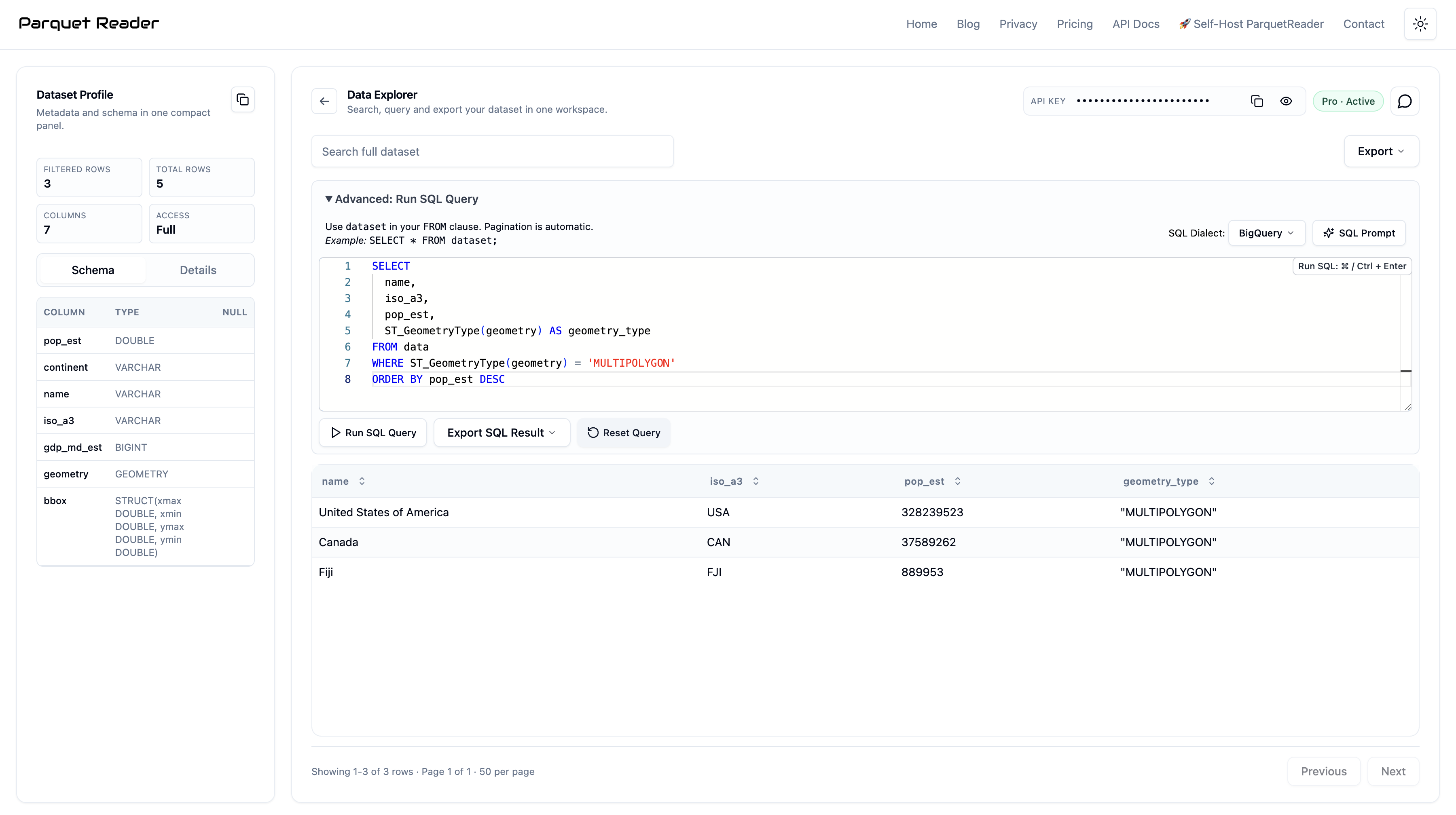Viewport: 1456px width, 815px height.
Task: Open the BigQuery SQL dialect dropdown
Action: (1266, 233)
